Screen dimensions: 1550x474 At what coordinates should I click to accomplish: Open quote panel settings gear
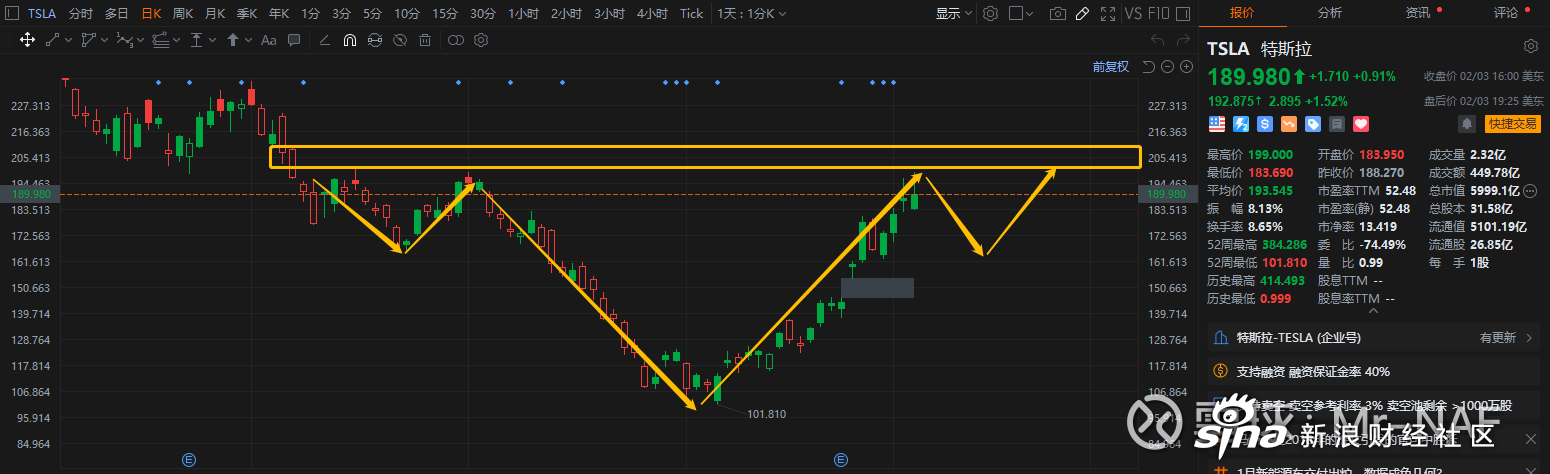coord(1531,47)
